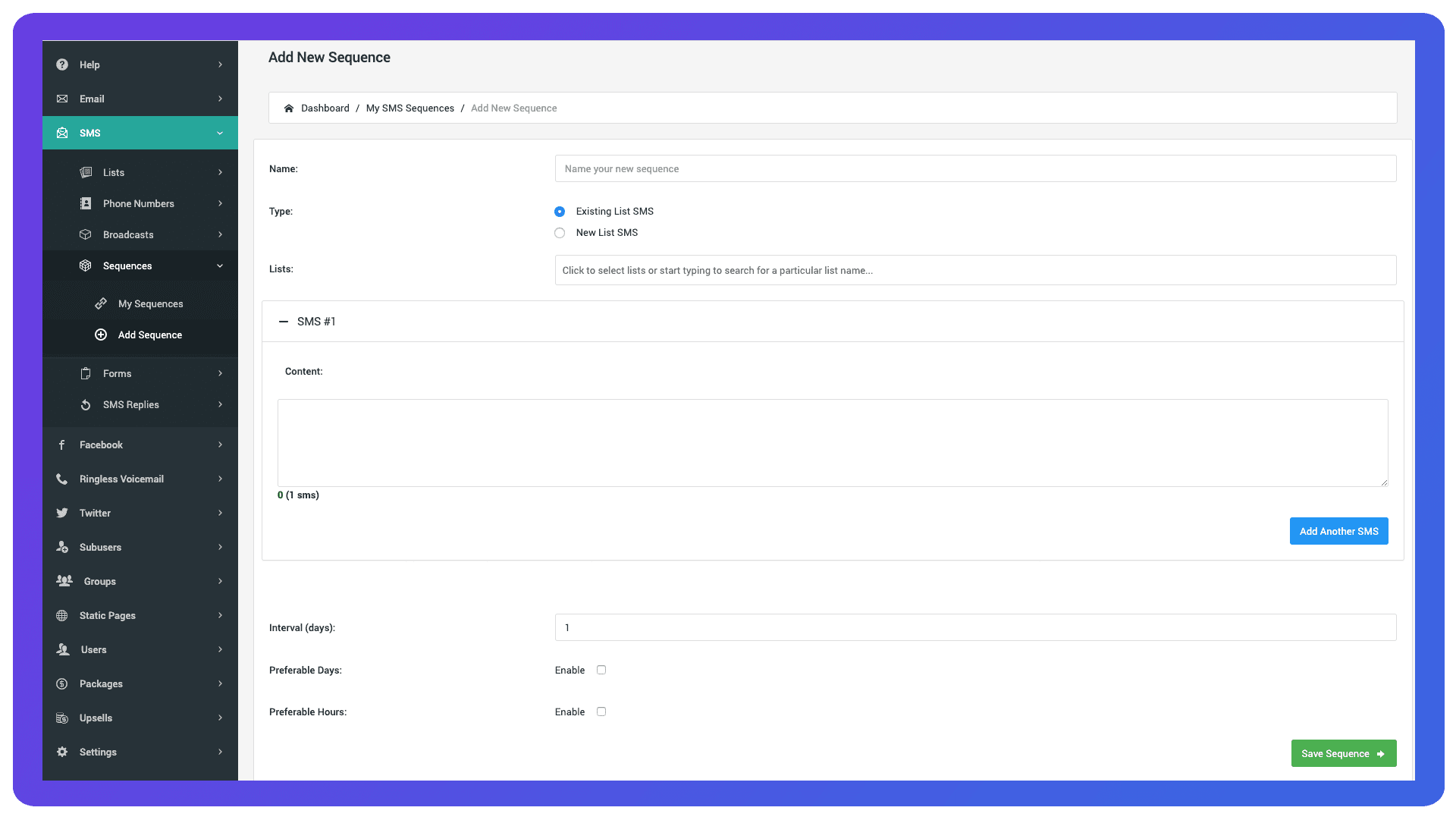Open the Phone Numbers menu item

point(138,203)
